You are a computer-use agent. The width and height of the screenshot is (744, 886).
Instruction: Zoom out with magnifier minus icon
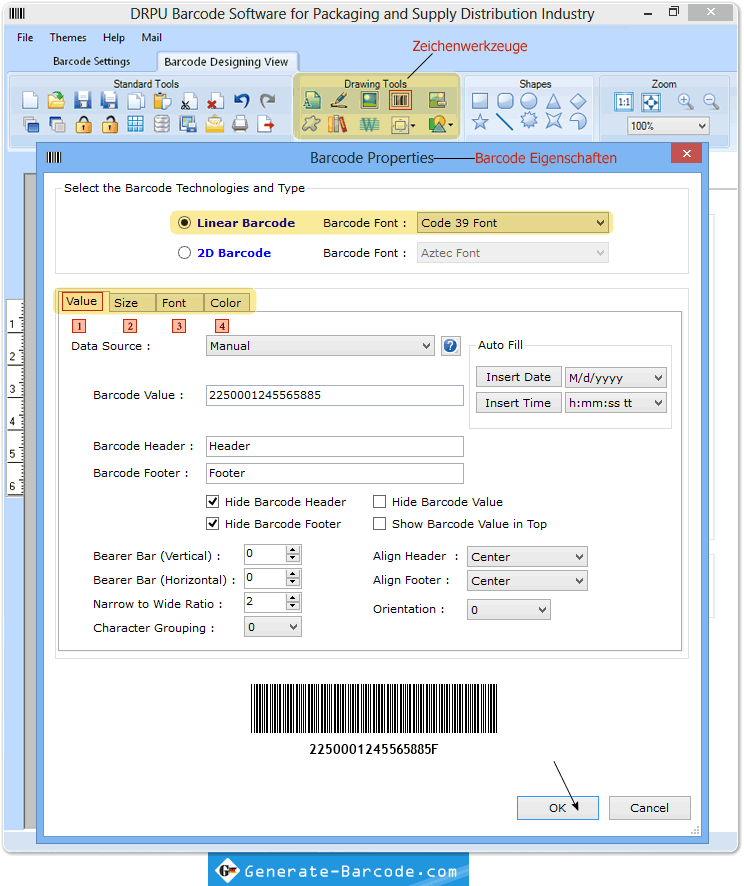coord(711,102)
